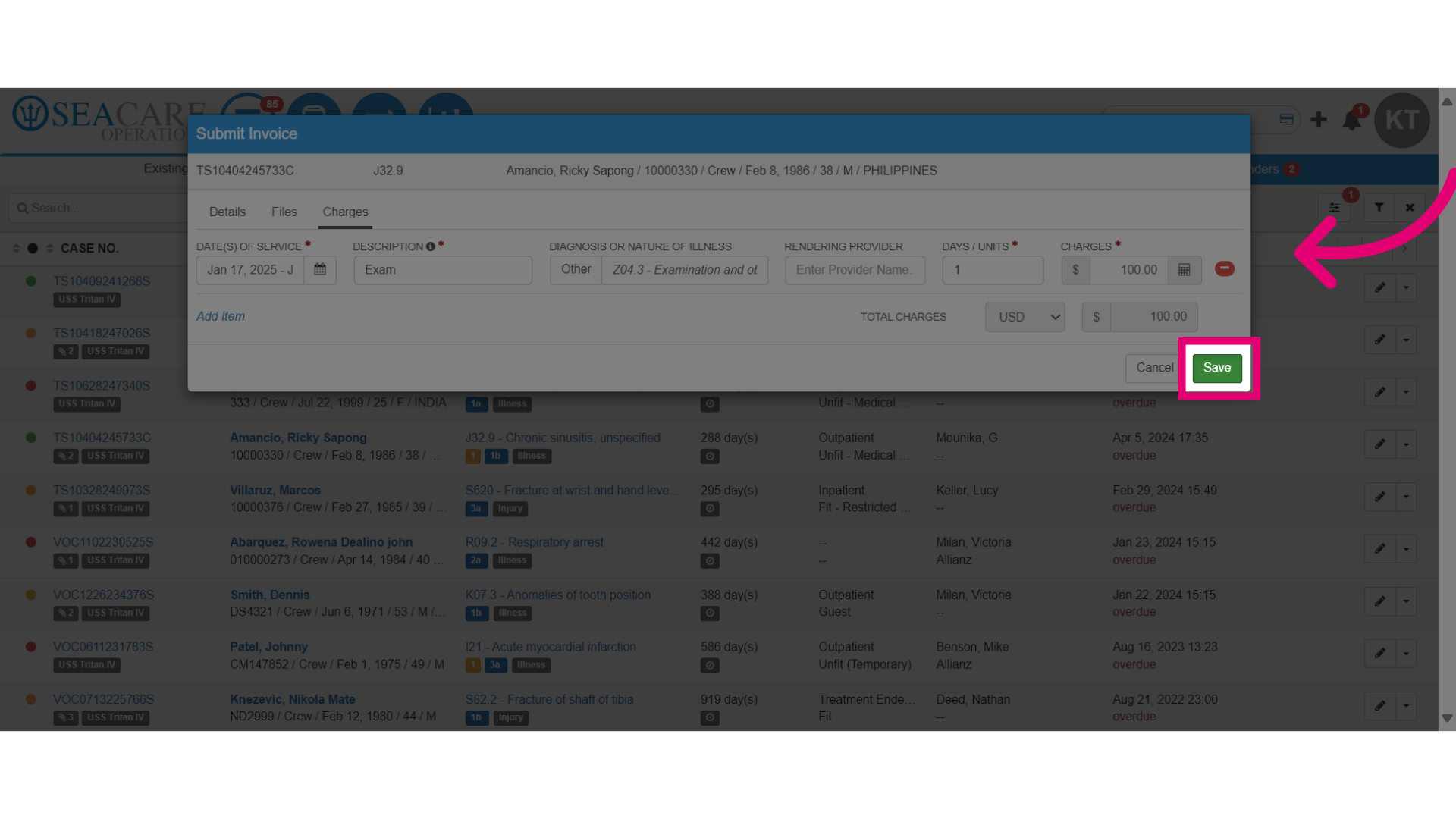Image resolution: width=1456 pixels, height=819 pixels.
Task: Open patient link Villaruz, Marcos
Action: 275,491
